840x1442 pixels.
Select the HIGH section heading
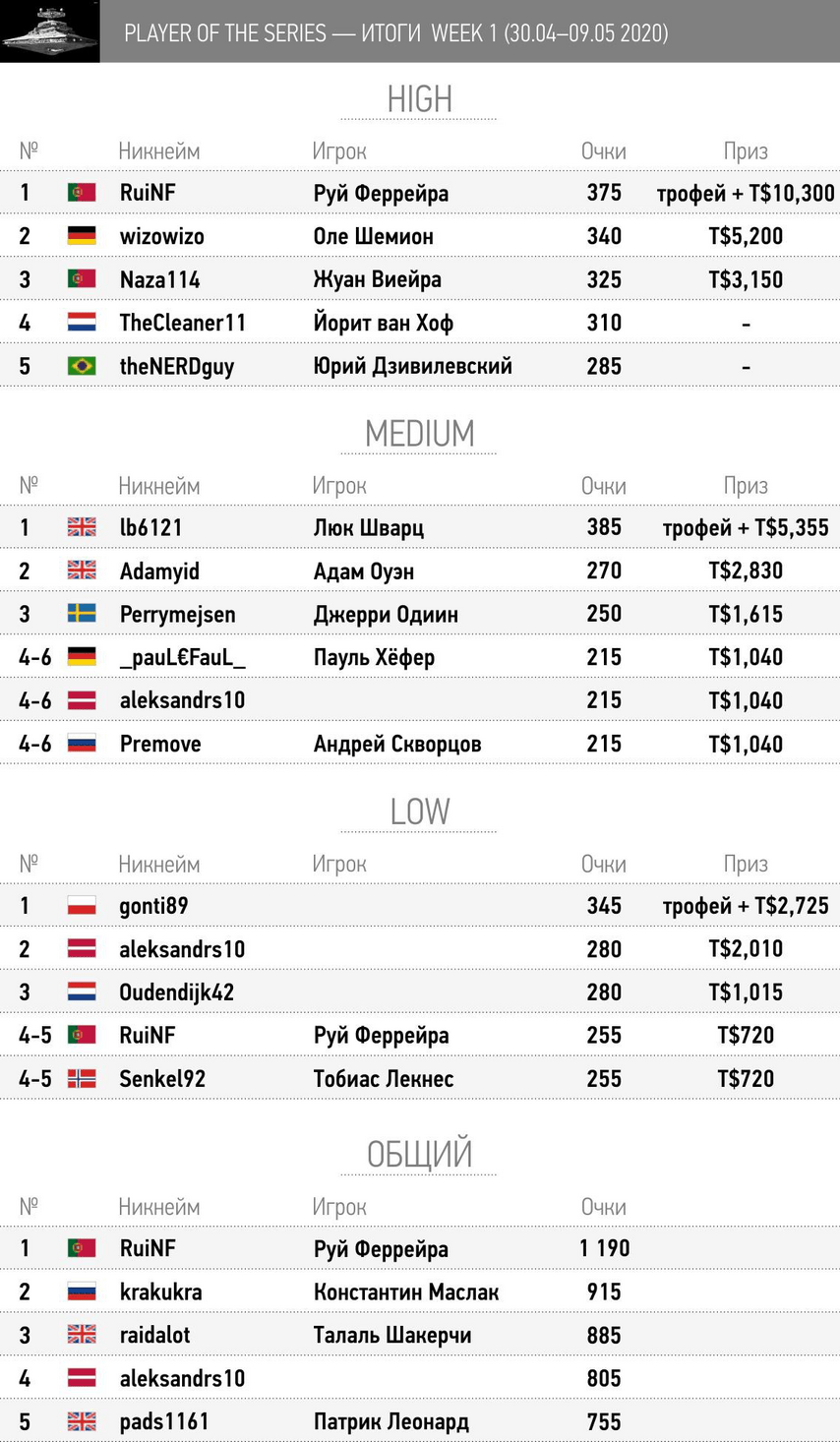[420, 99]
